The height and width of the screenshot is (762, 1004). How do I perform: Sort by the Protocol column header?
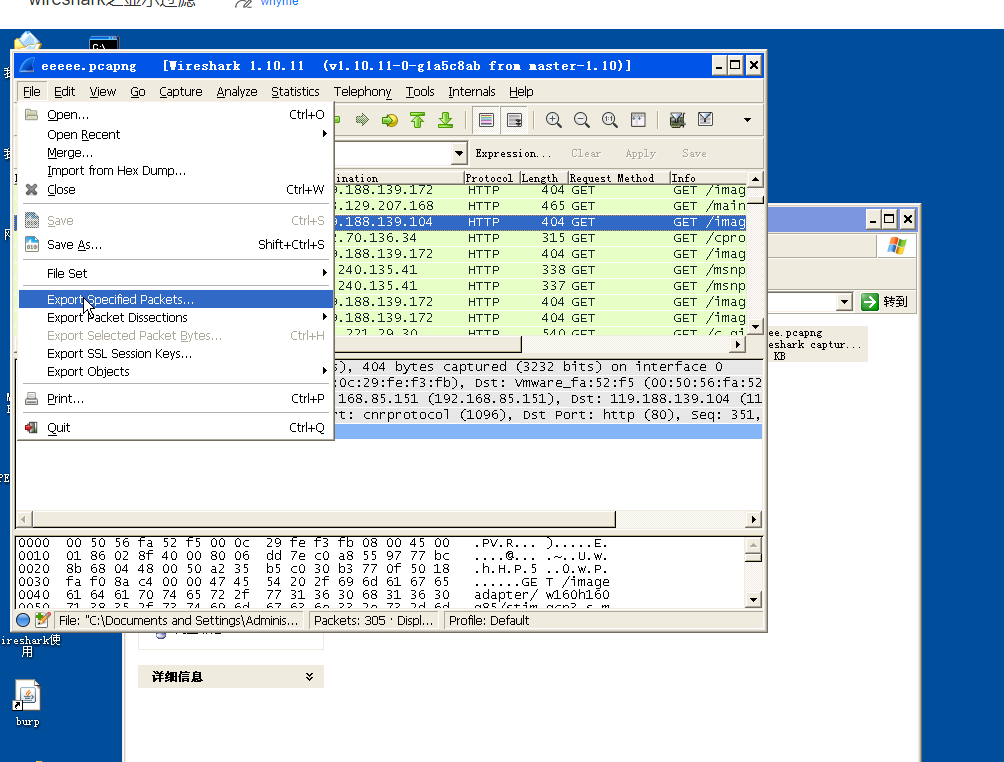click(x=490, y=178)
